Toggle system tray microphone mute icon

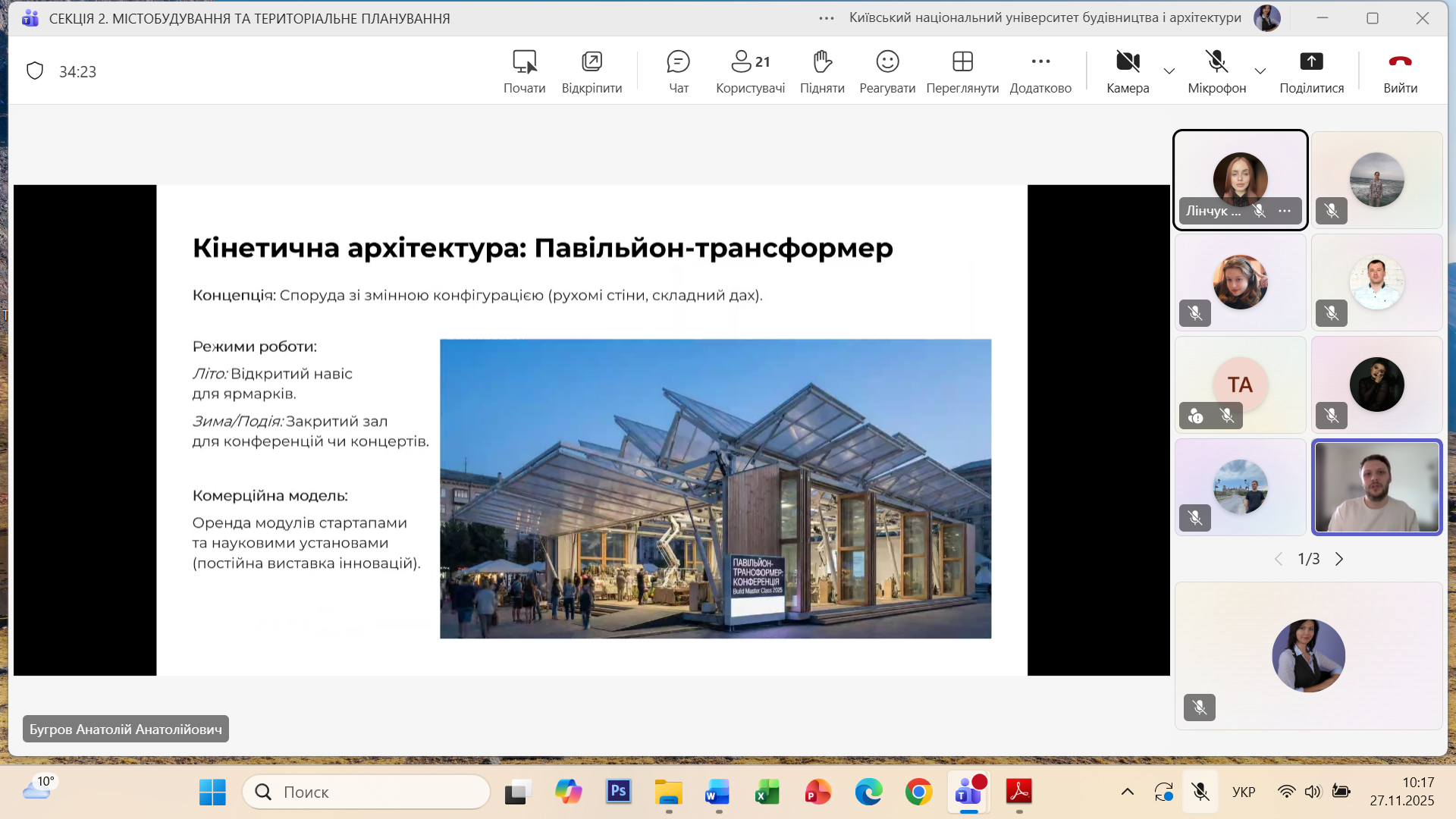[1200, 792]
